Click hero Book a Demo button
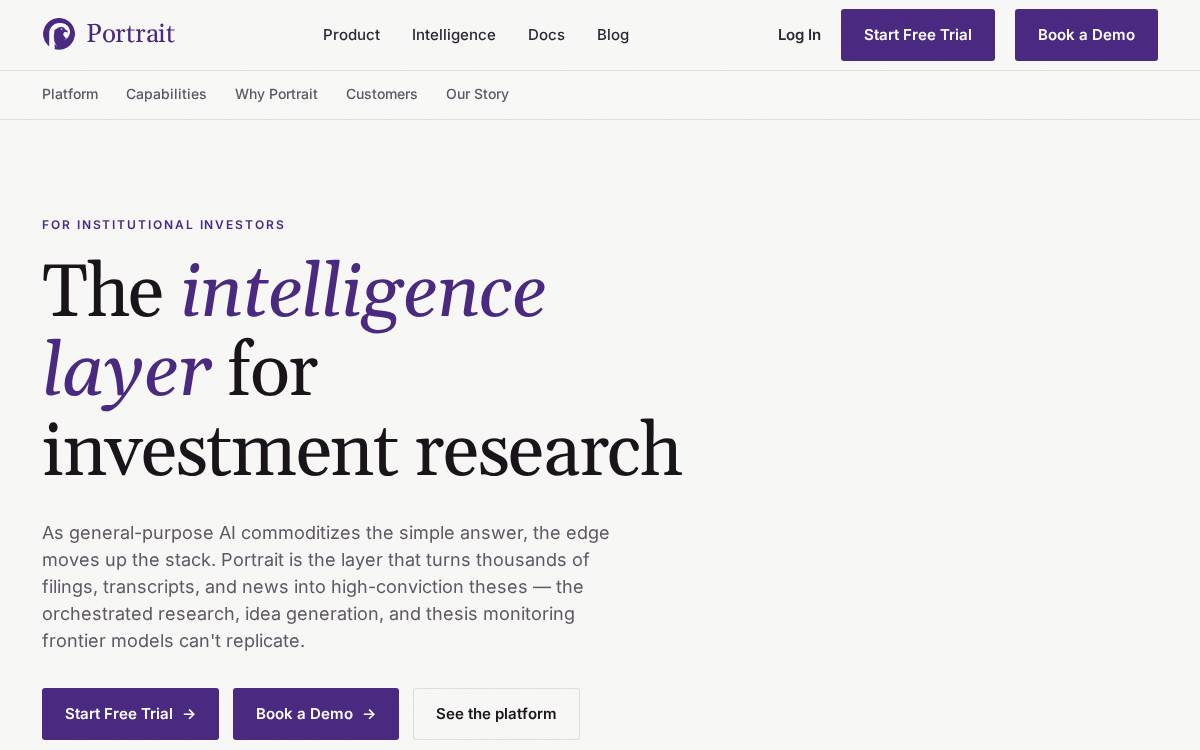 (316, 714)
